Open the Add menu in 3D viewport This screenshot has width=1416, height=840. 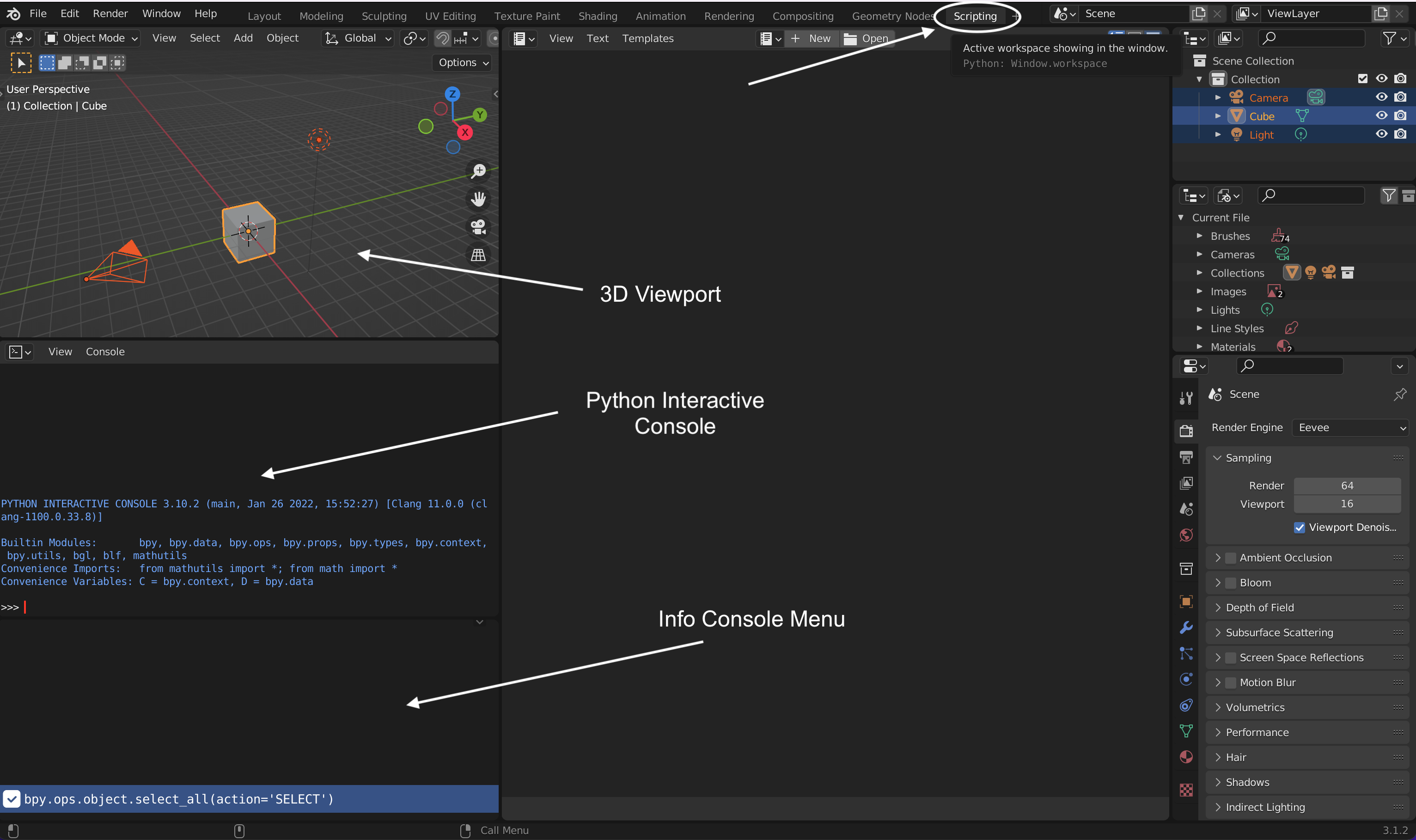pos(243,38)
